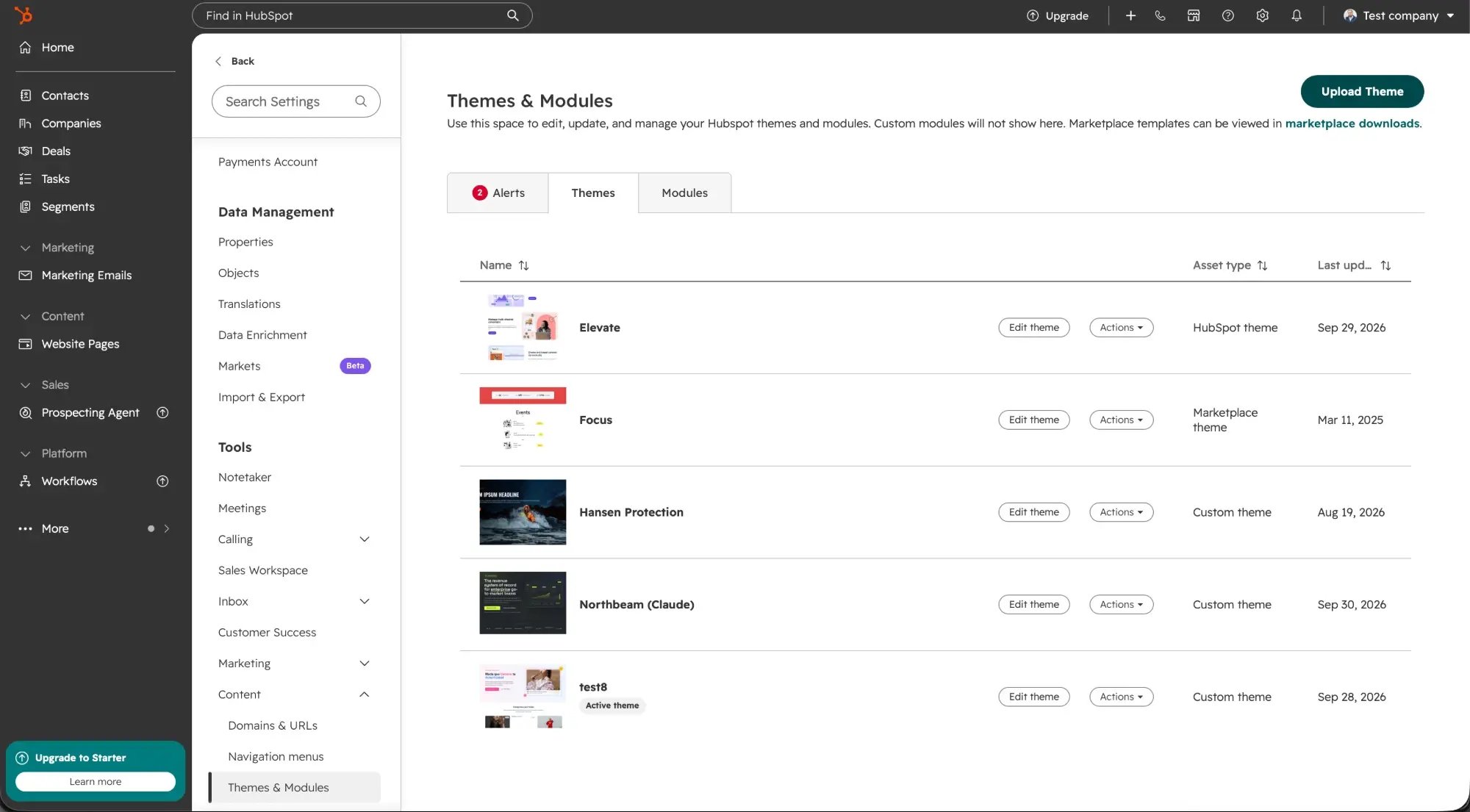The width and height of the screenshot is (1470, 812).
Task: Click the Find in HubSpot search field
Action: click(362, 15)
